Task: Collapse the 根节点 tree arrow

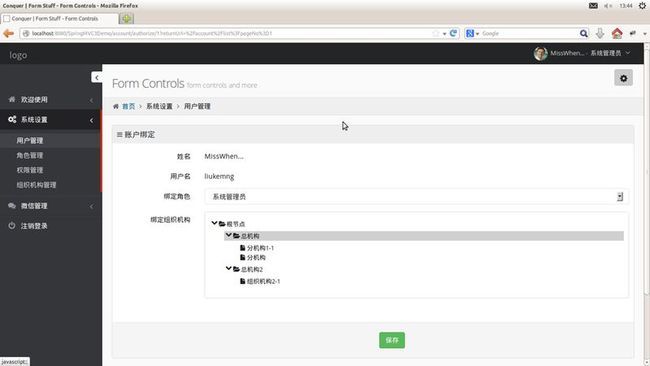Action: [214, 223]
